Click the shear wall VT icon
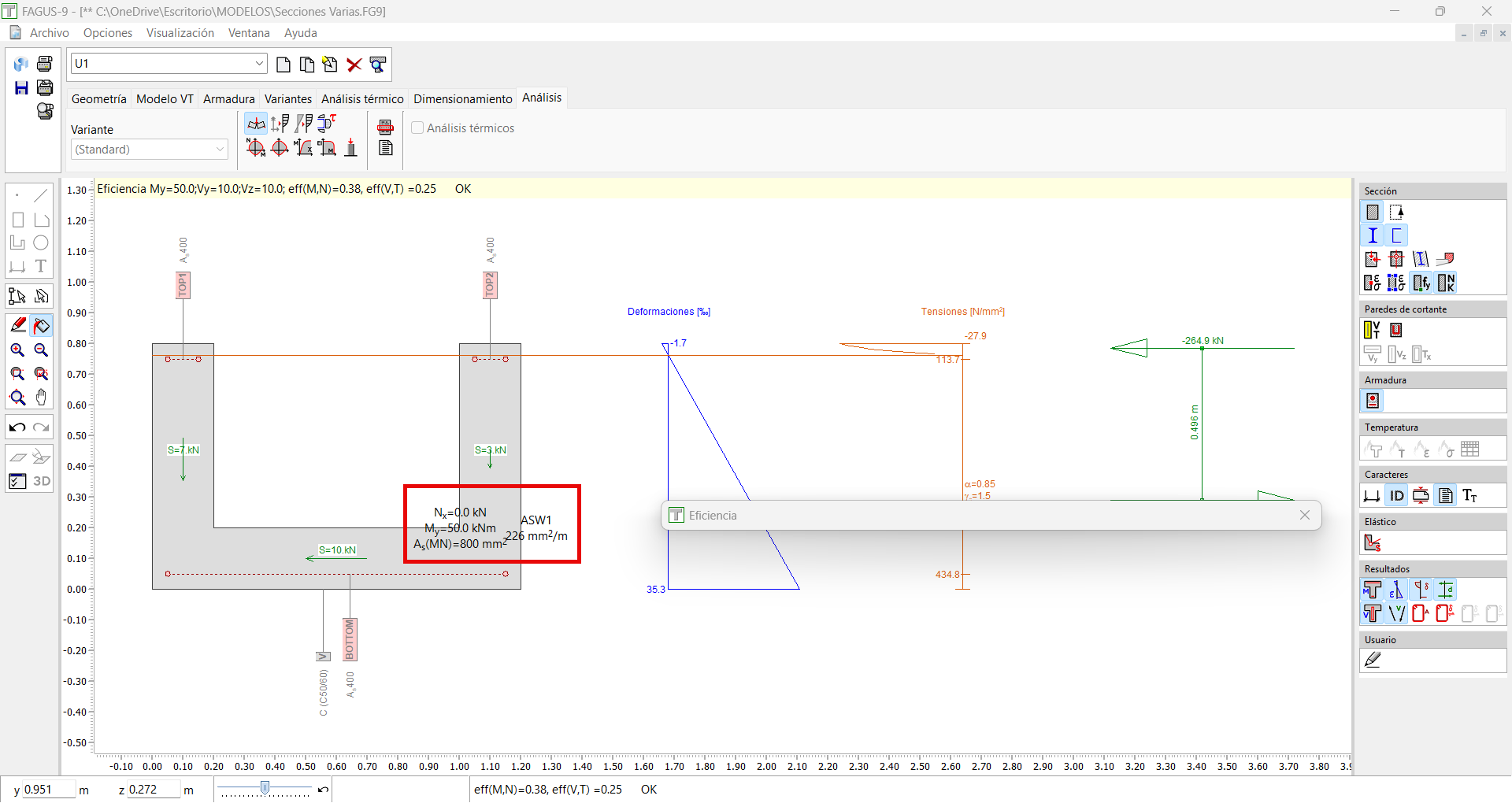Image resolution: width=1512 pixels, height=803 pixels. click(1372, 330)
